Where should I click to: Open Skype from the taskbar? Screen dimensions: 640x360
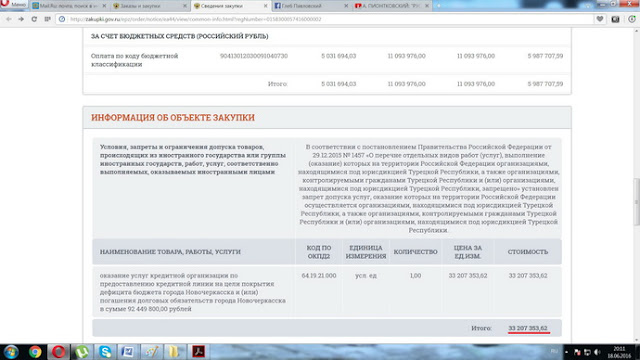click(105, 351)
